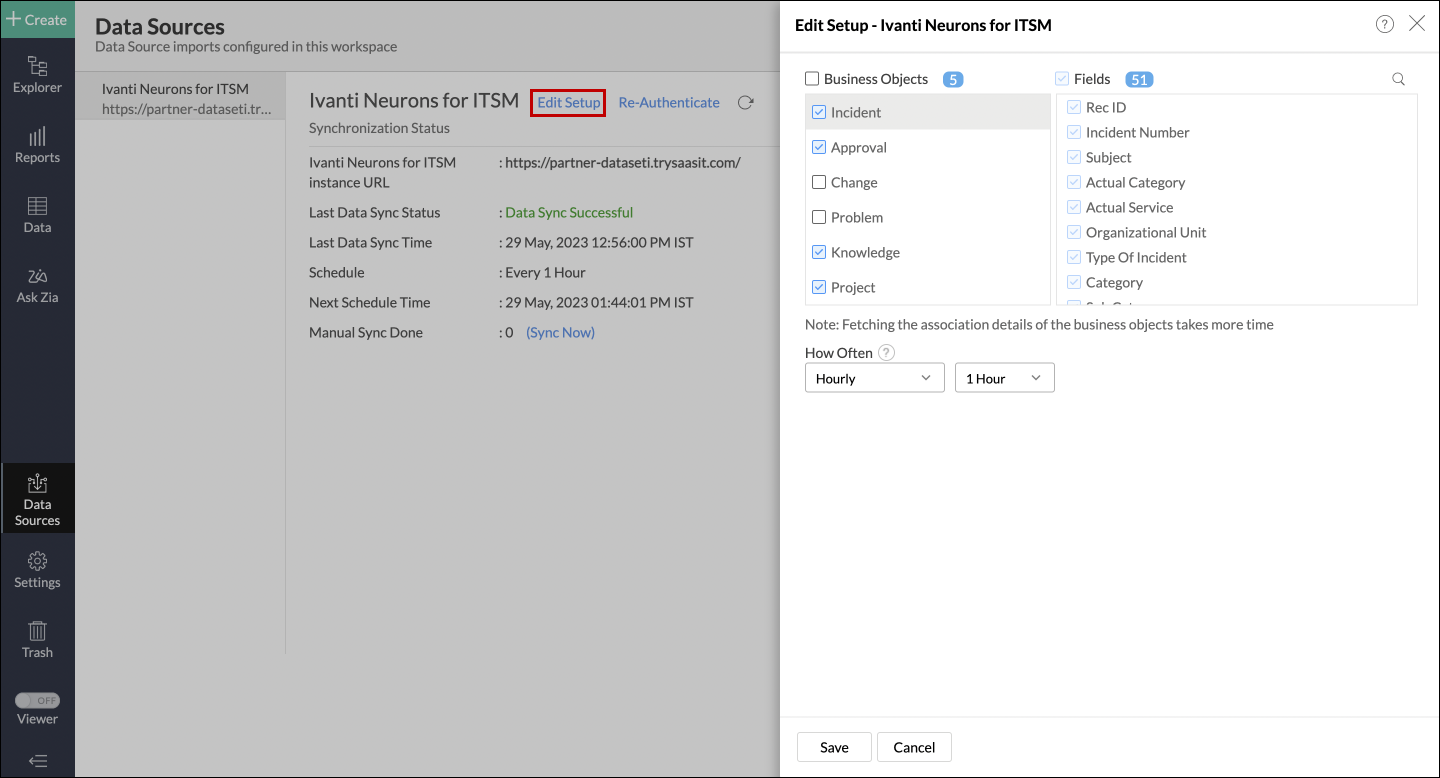Uncheck the Knowledge business object
The height and width of the screenshot is (778, 1440).
pyautogui.click(x=819, y=252)
